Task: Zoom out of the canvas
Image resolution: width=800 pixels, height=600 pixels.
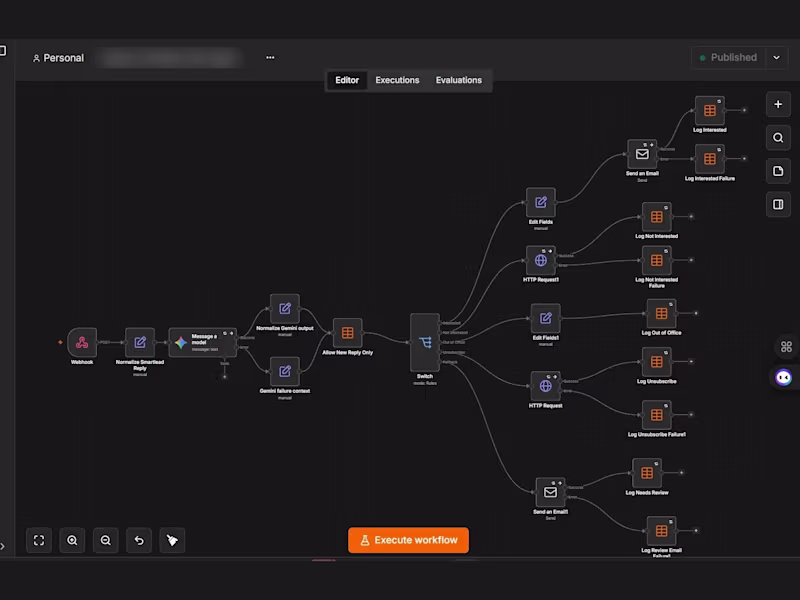Action: 106,540
